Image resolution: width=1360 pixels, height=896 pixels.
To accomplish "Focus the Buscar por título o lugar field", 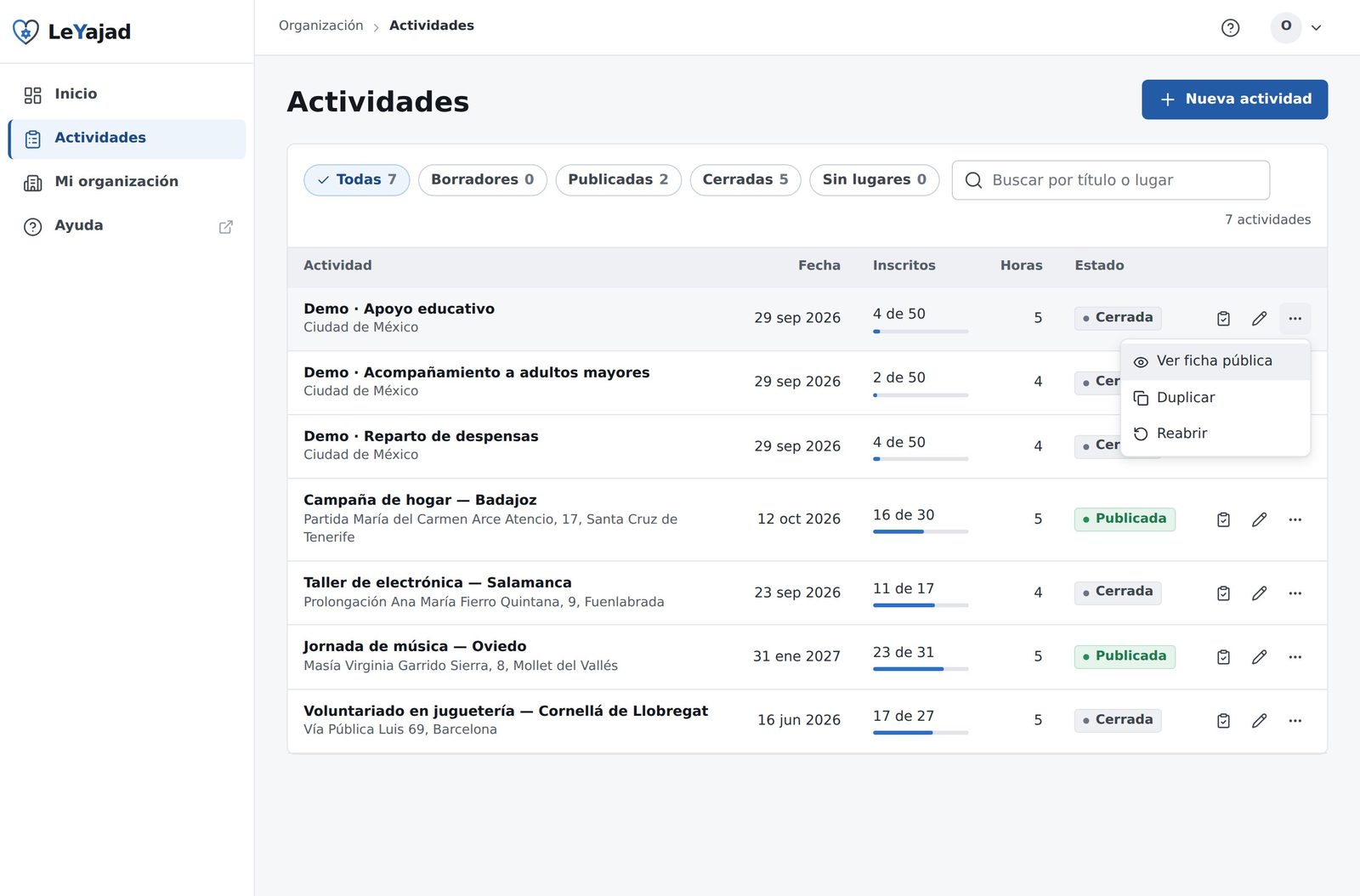I will [x=1110, y=180].
